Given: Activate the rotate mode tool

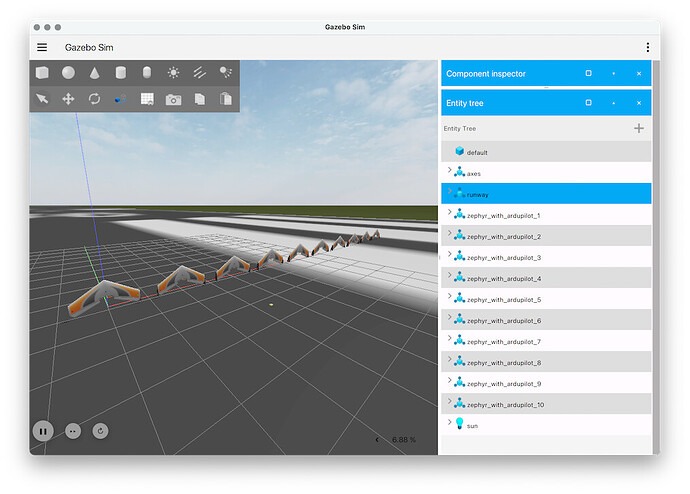Looking at the screenshot, I should click(x=94, y=99).
